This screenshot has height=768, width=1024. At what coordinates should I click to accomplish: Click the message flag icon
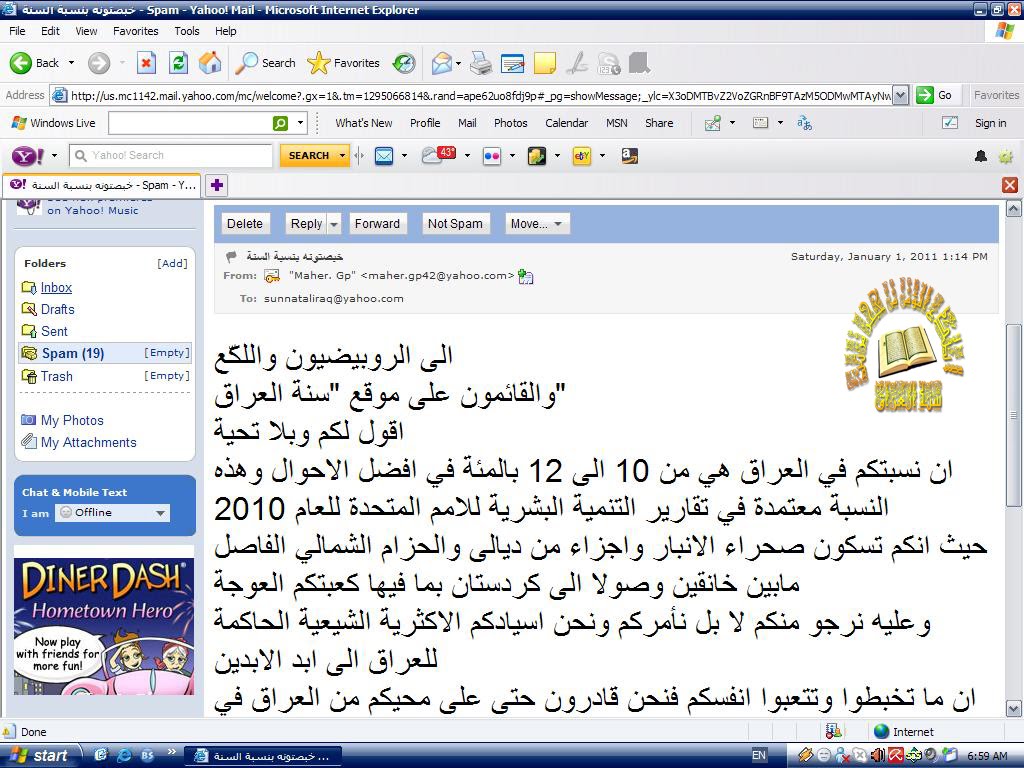coord(231,256)
